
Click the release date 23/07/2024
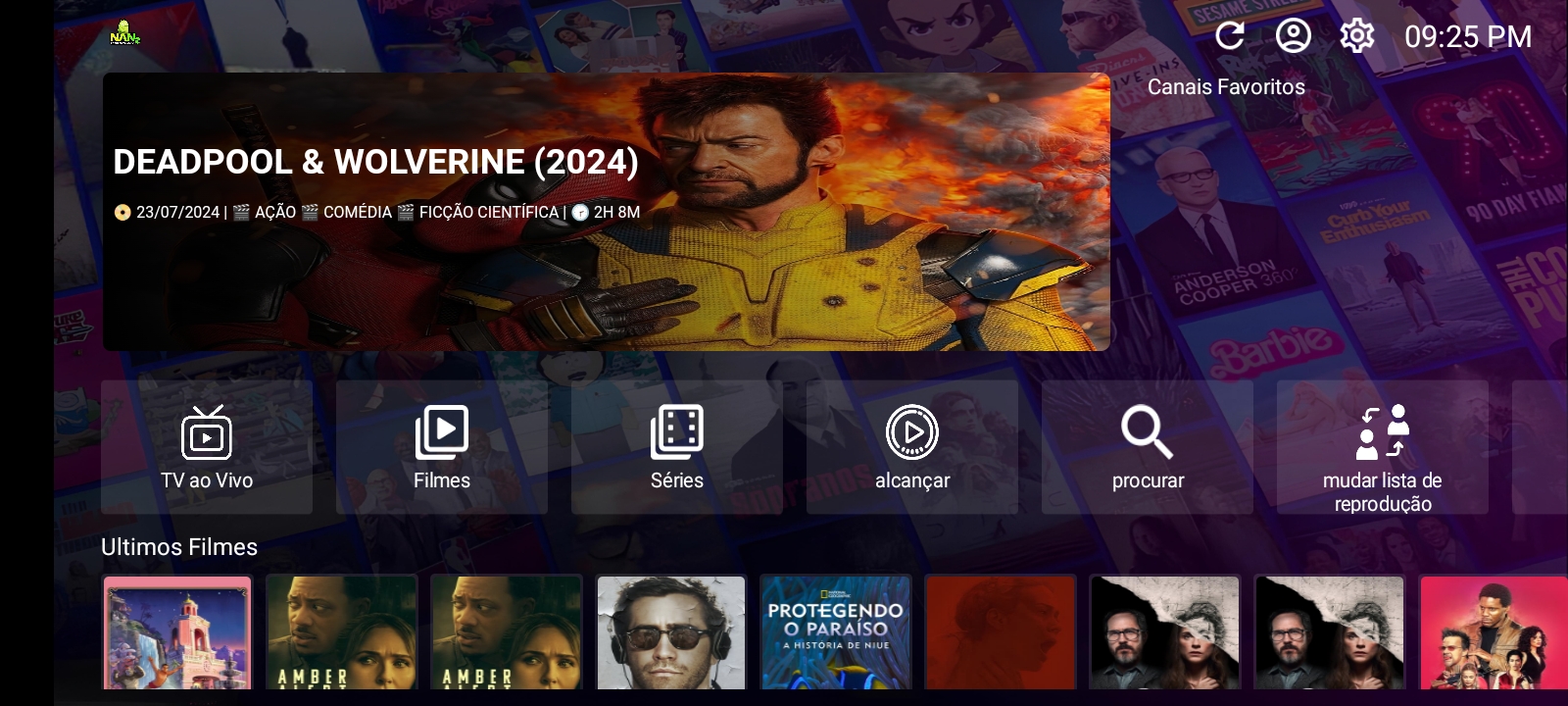177,212
